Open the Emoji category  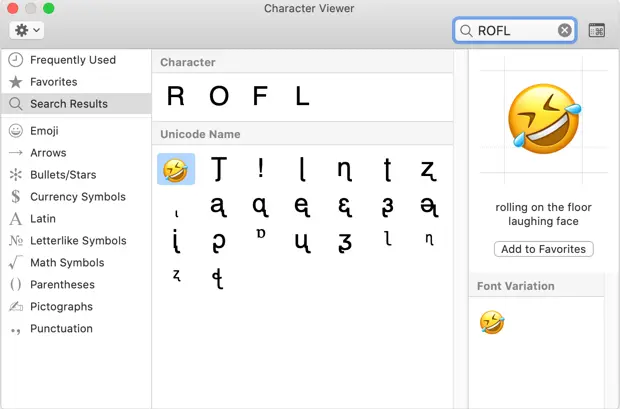pyautogui.click(x=44, y=131)
